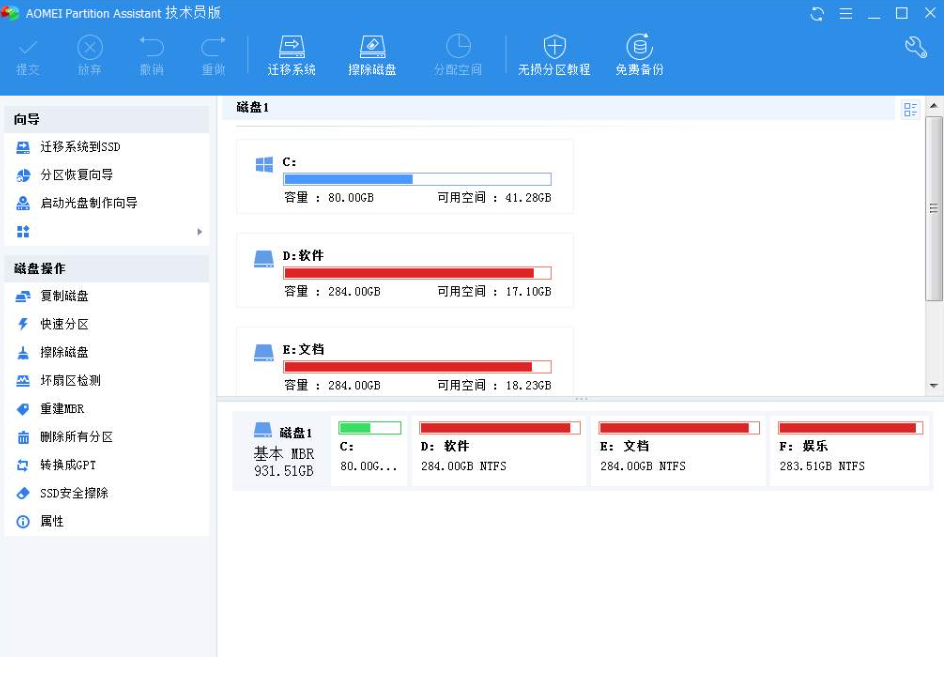Image resolution: width=946 pixels, height=675 pixels.
Task: Click the scroll down arrow of partition list
Action: point(934,385)
